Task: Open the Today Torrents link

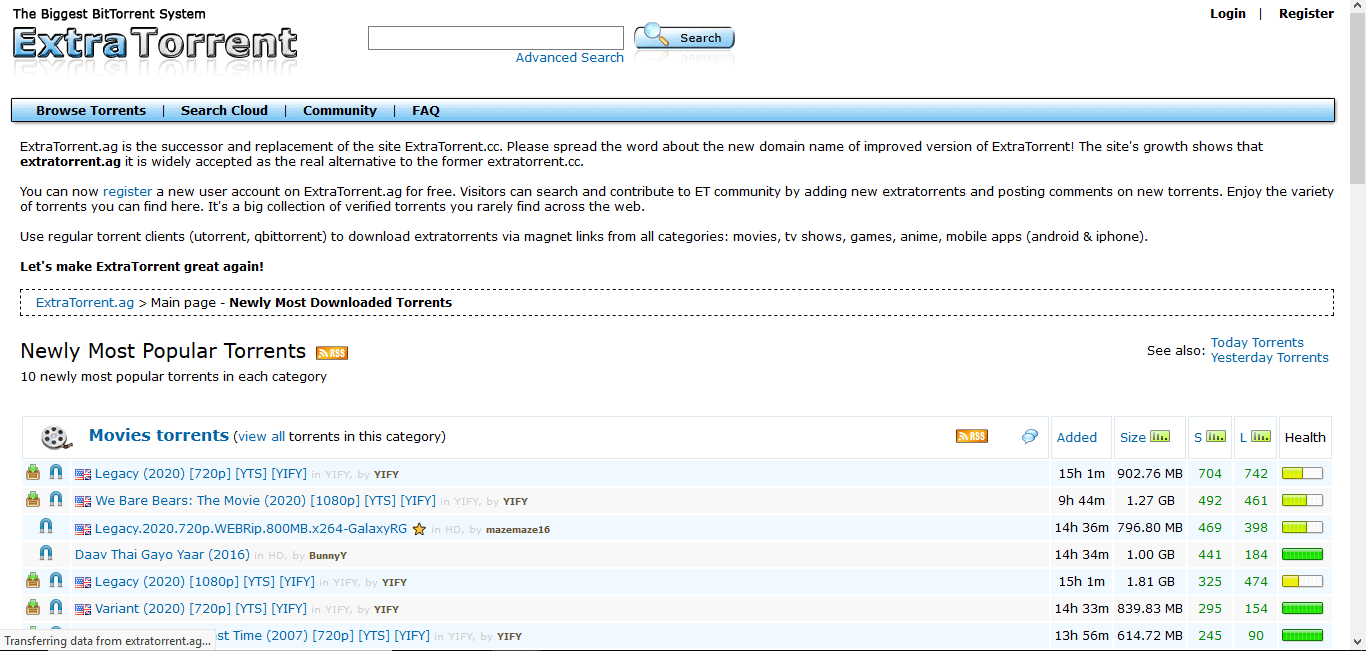Action: coord(1257,342)
